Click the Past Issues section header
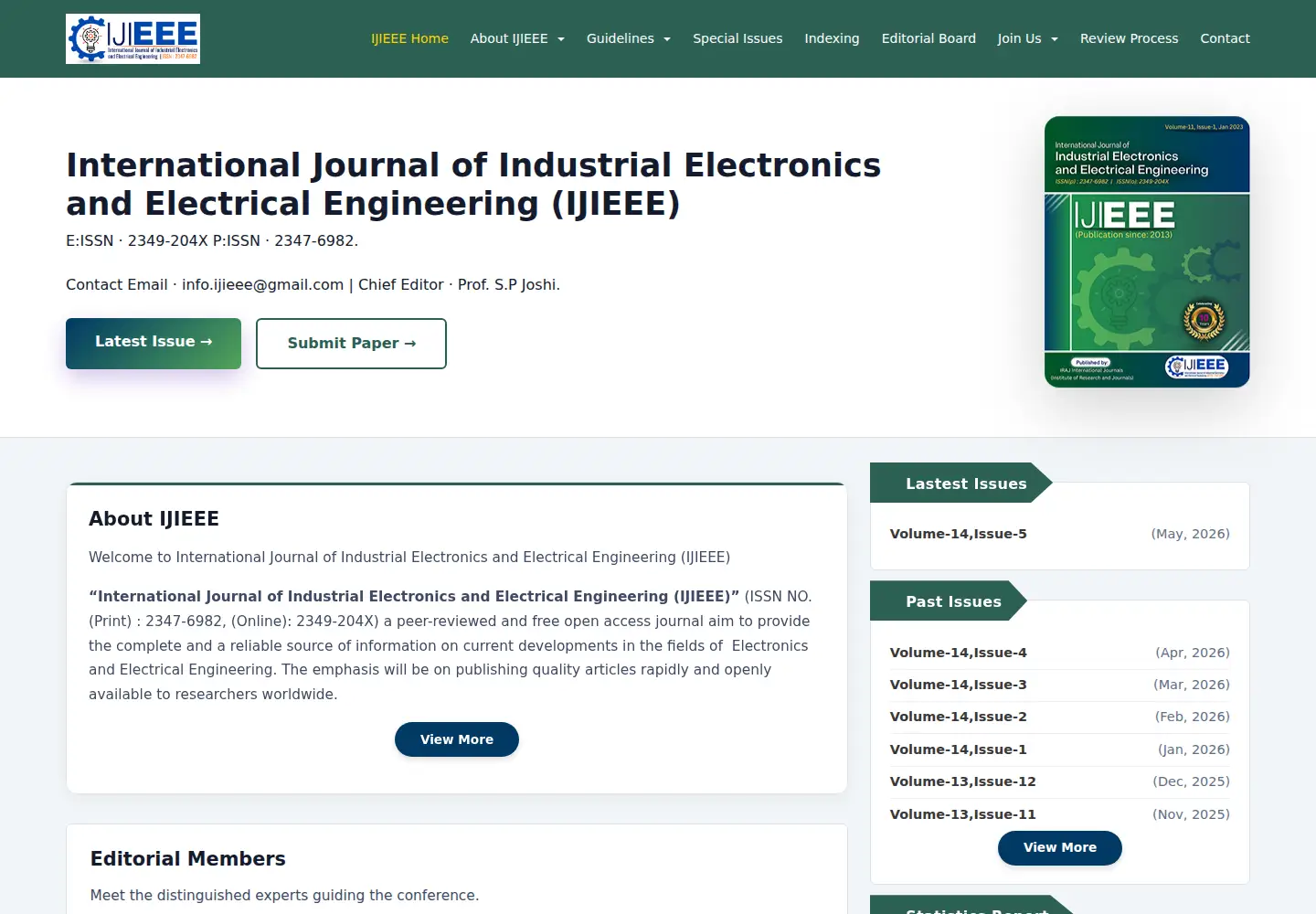Image resolution: width=1316 pixels, height=914 pixels. point(949,600)
